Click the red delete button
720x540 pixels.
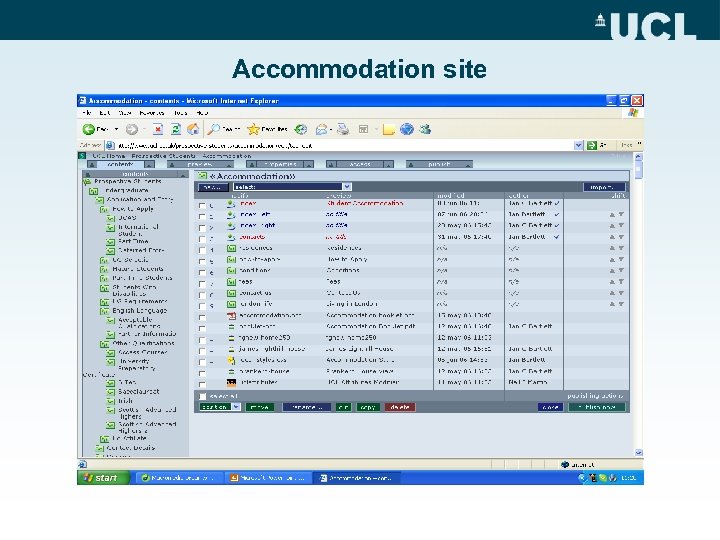400,407
